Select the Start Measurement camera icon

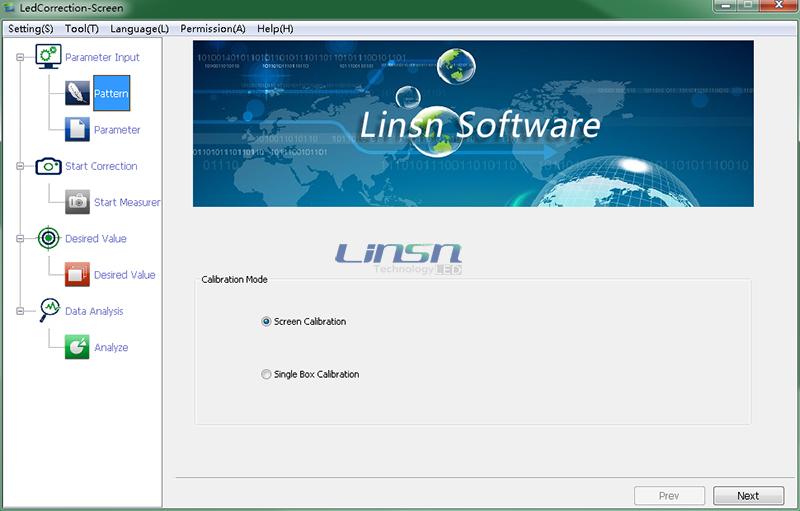click(x=77, y=202)
